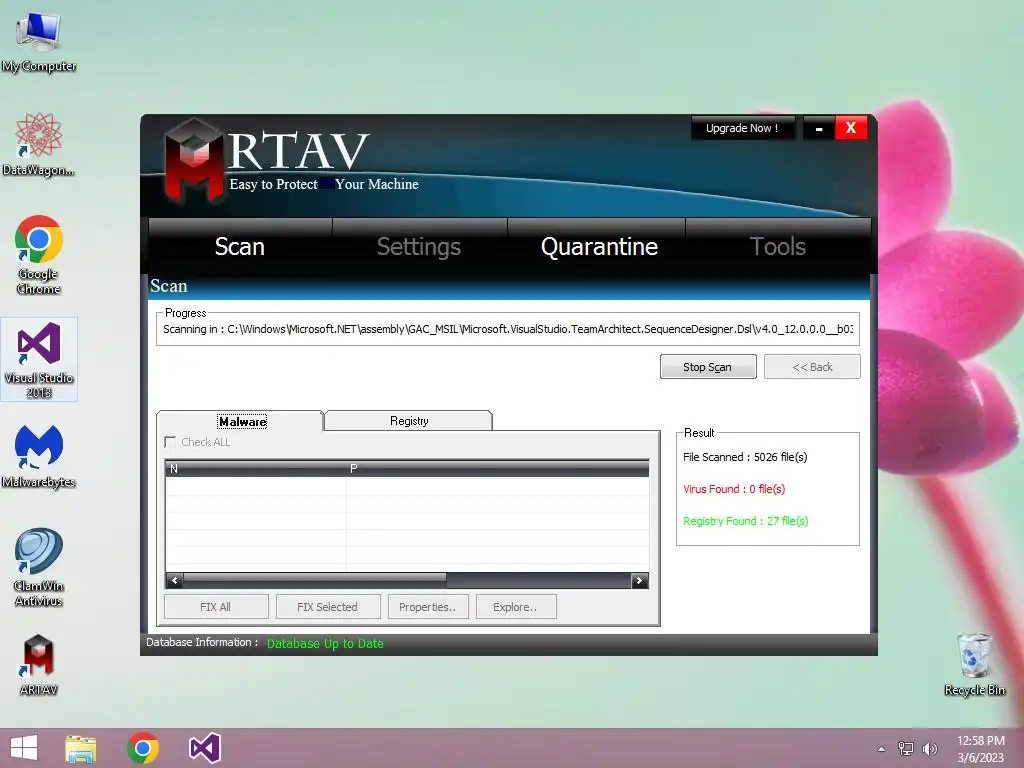Launch Google Chrome from desktop icon

coord(39,255)
